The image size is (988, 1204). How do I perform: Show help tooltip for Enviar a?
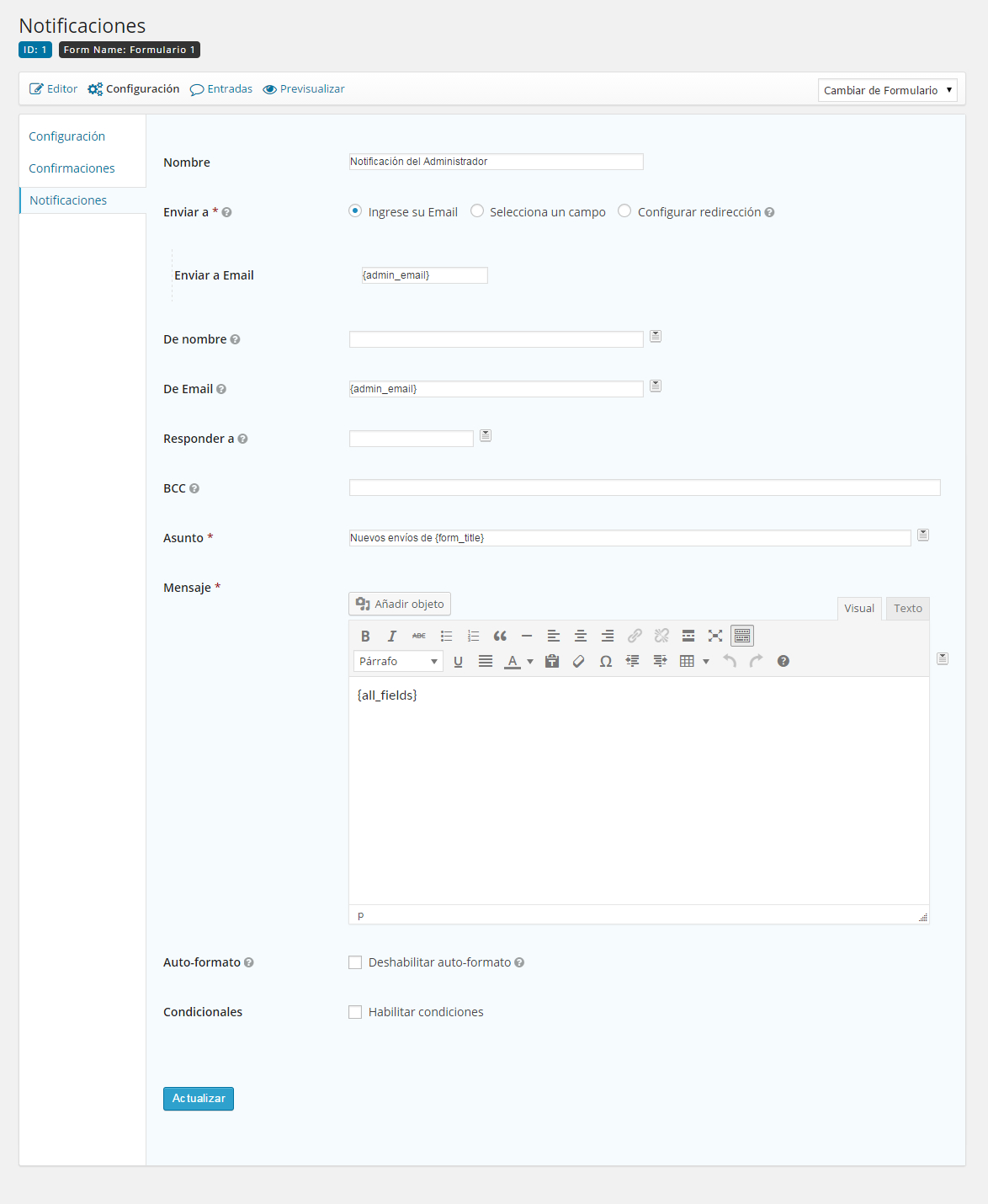[x=226, y=212]
